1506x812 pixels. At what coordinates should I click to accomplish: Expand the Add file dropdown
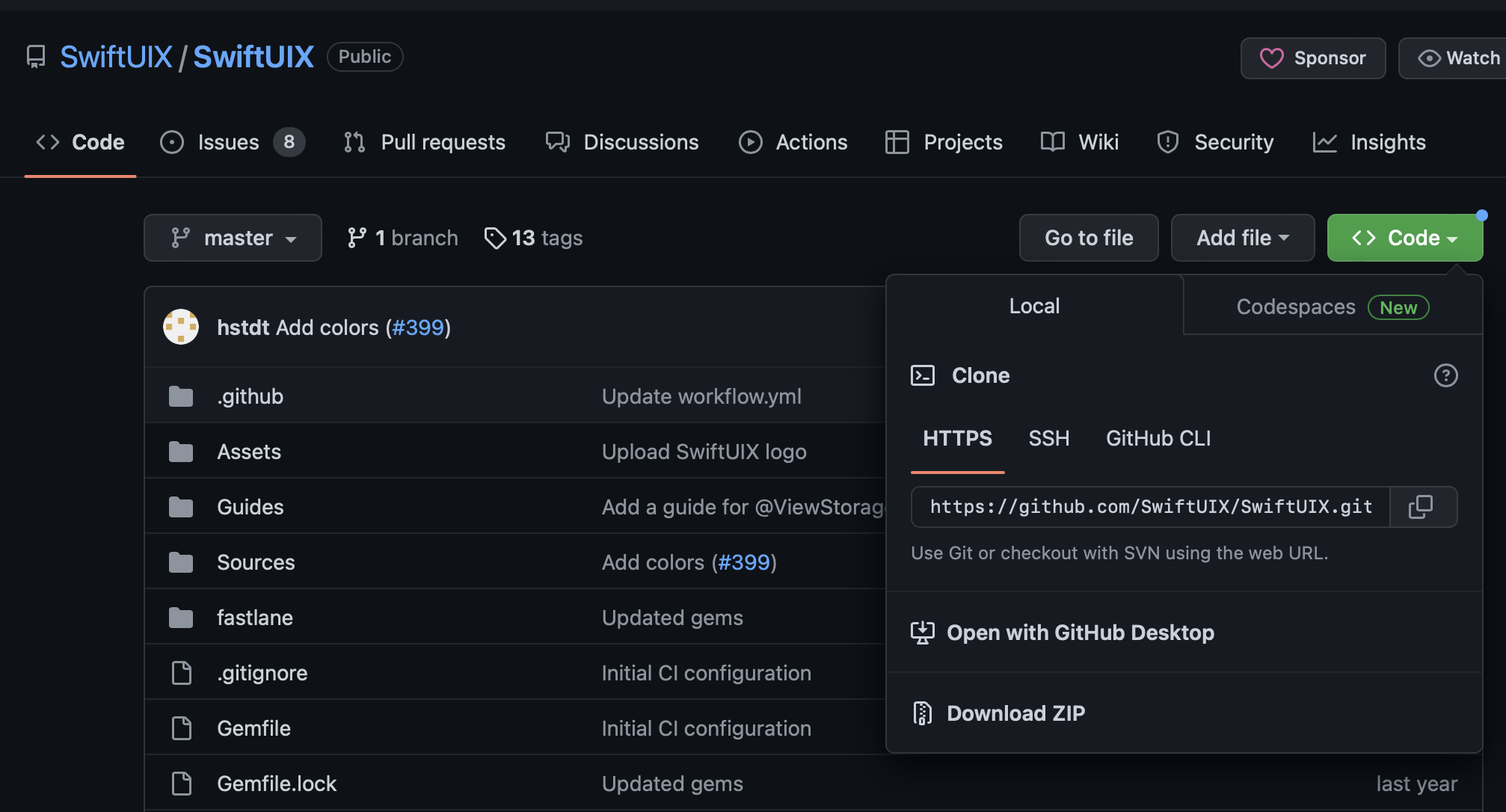coord(1242,238)
